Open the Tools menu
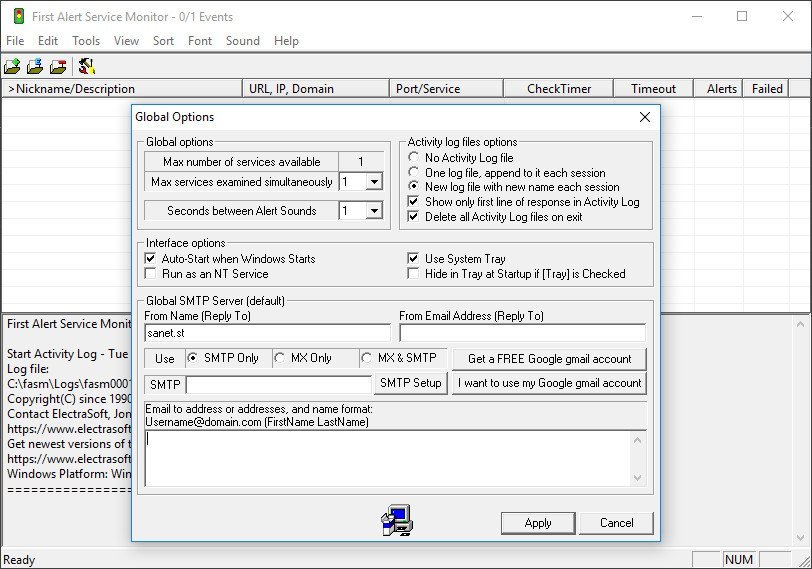The image size is (812, 569). tap(86, 41)
